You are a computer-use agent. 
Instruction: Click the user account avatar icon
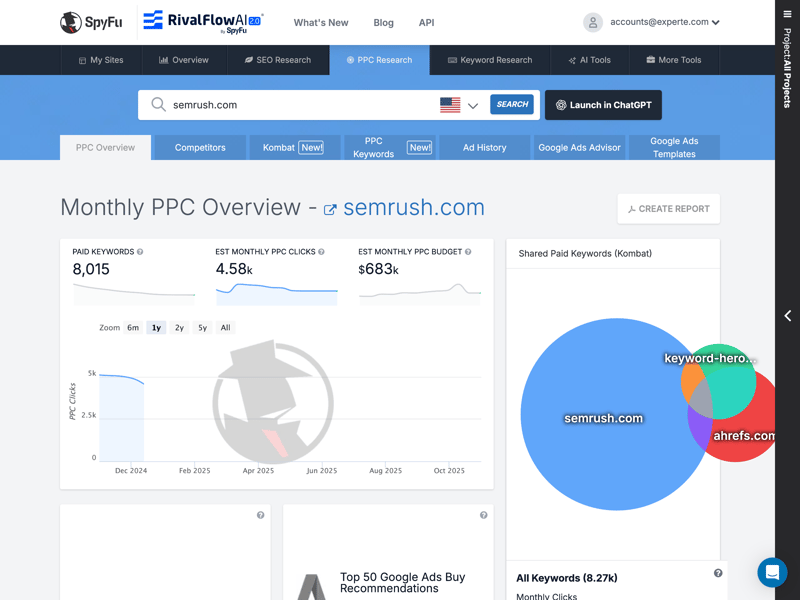[x=593, y=22]
